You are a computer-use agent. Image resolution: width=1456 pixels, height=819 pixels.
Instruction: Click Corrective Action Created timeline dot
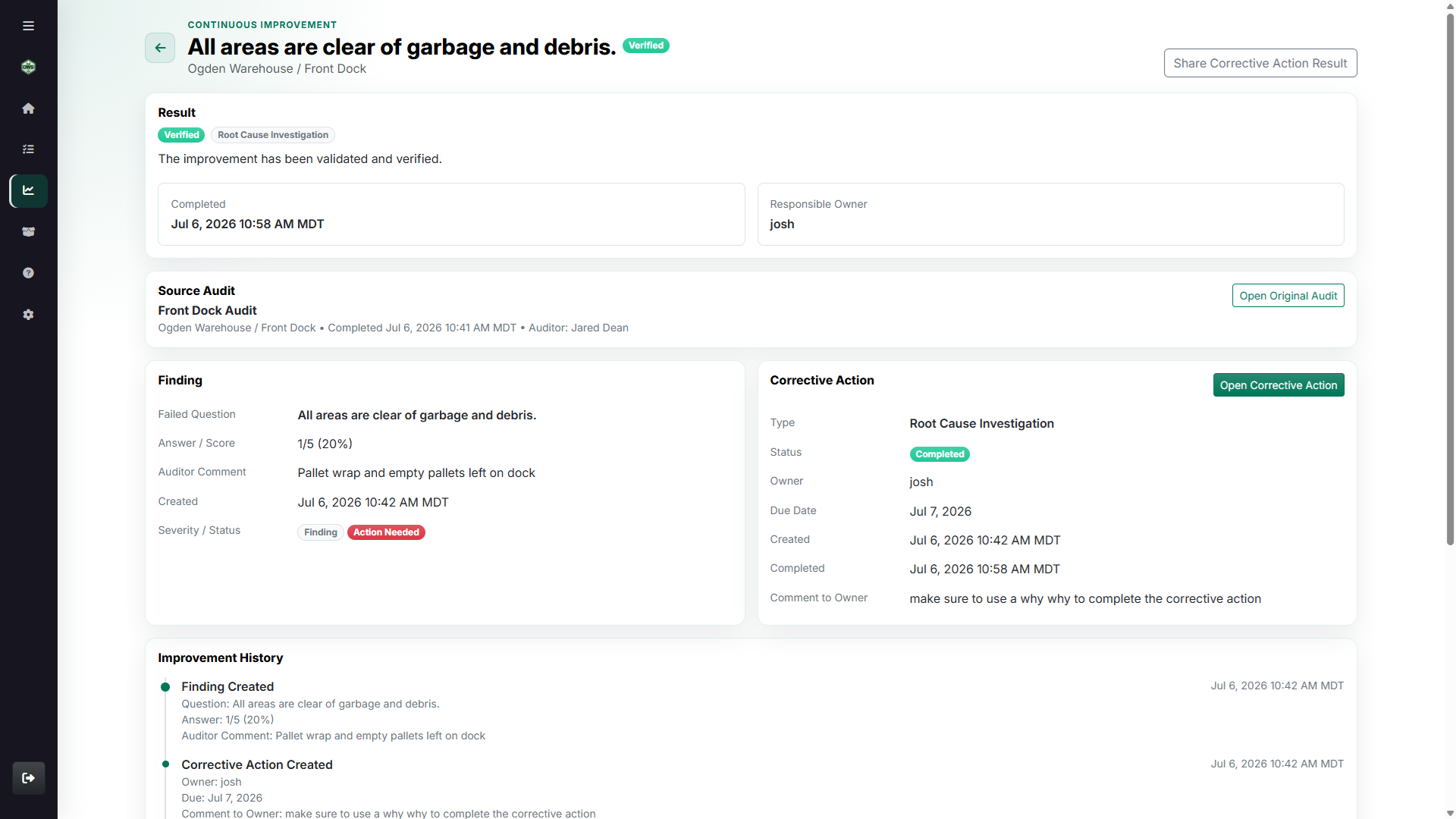tap(165, 764)
